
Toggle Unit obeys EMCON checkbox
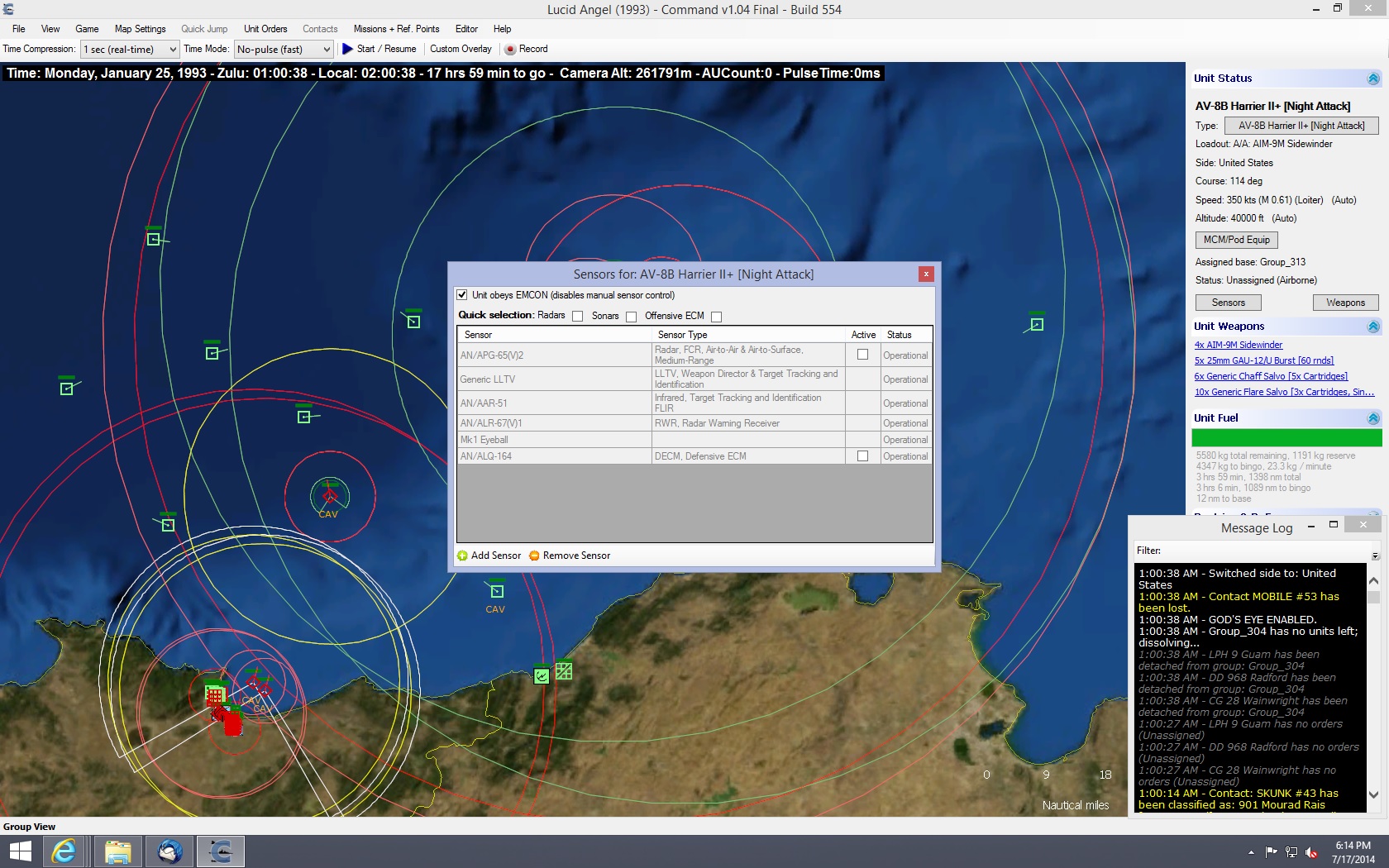462,295
